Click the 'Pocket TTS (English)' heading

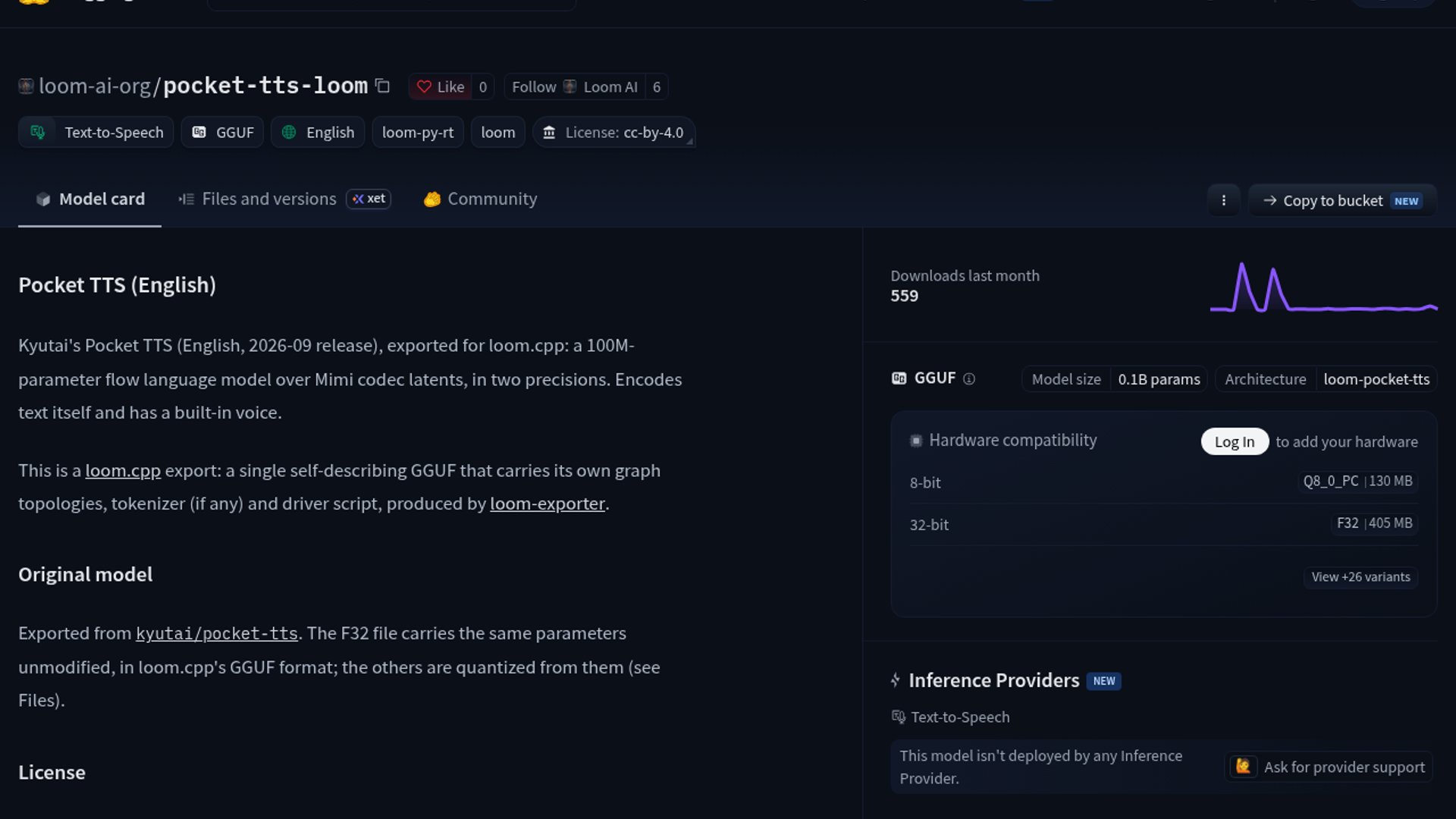(x=118, y=285)
